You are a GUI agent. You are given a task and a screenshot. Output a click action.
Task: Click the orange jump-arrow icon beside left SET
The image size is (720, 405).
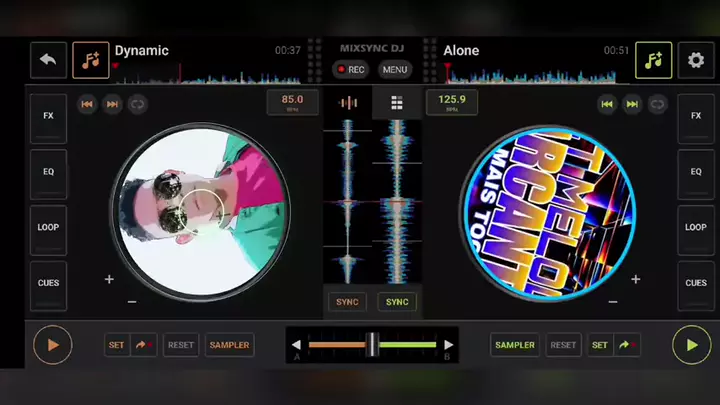click(143, 345)
